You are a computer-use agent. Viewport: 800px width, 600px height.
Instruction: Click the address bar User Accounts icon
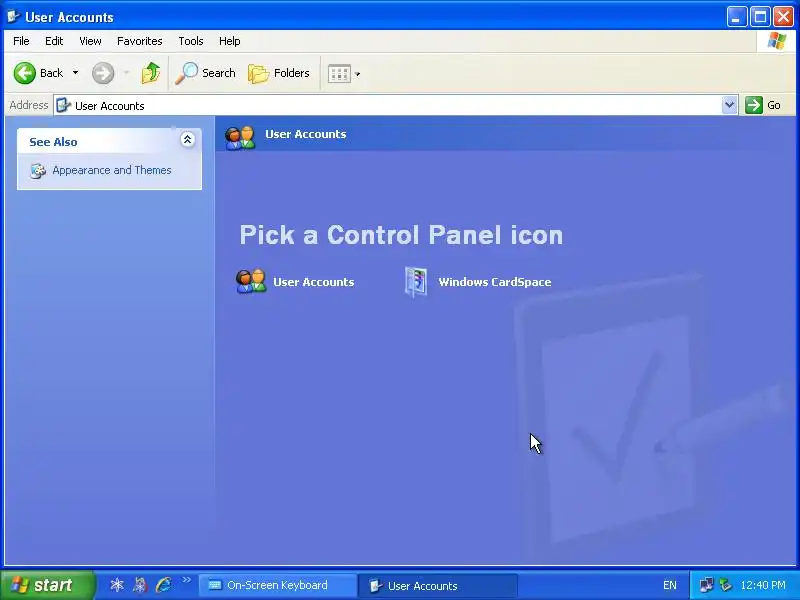63,105
